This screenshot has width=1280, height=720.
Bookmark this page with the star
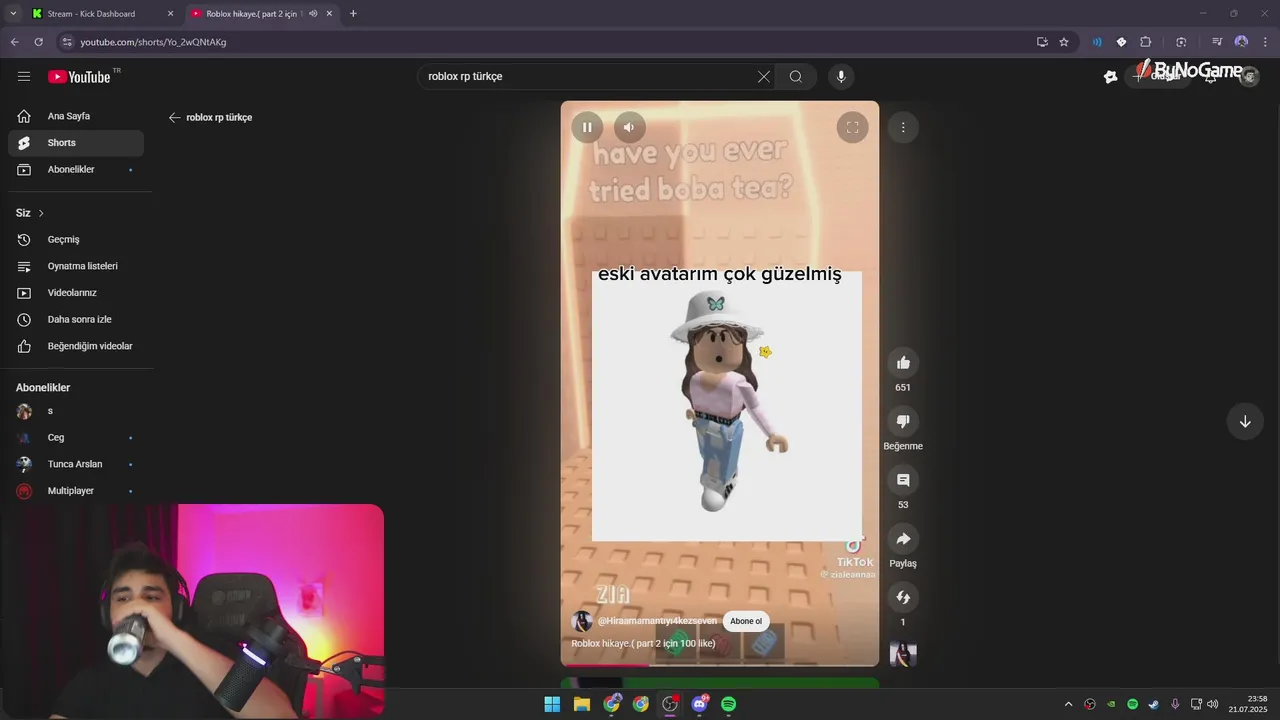1064,42
